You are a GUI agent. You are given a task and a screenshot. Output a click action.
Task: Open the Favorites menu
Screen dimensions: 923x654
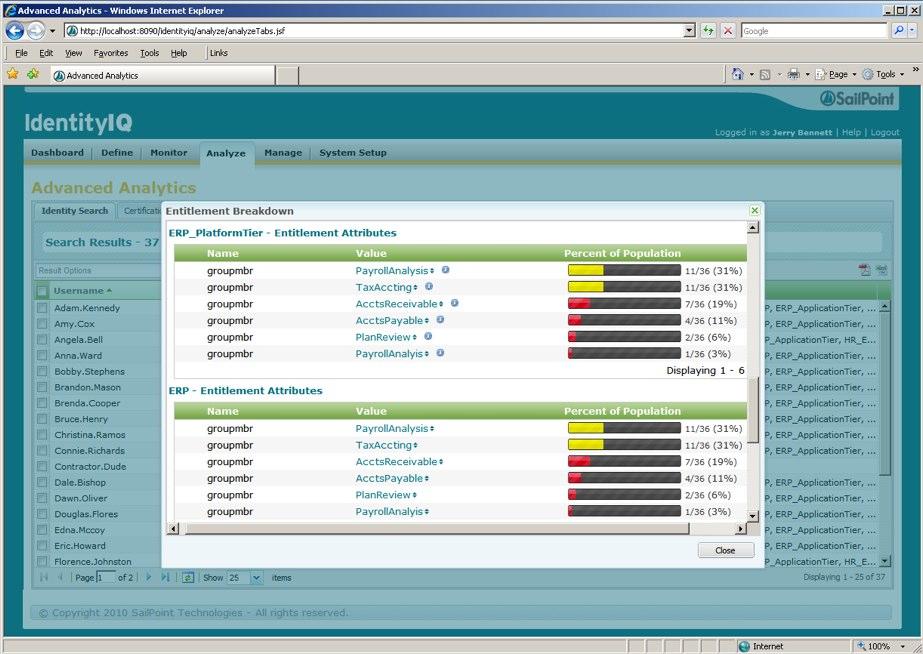pos(111,53)
